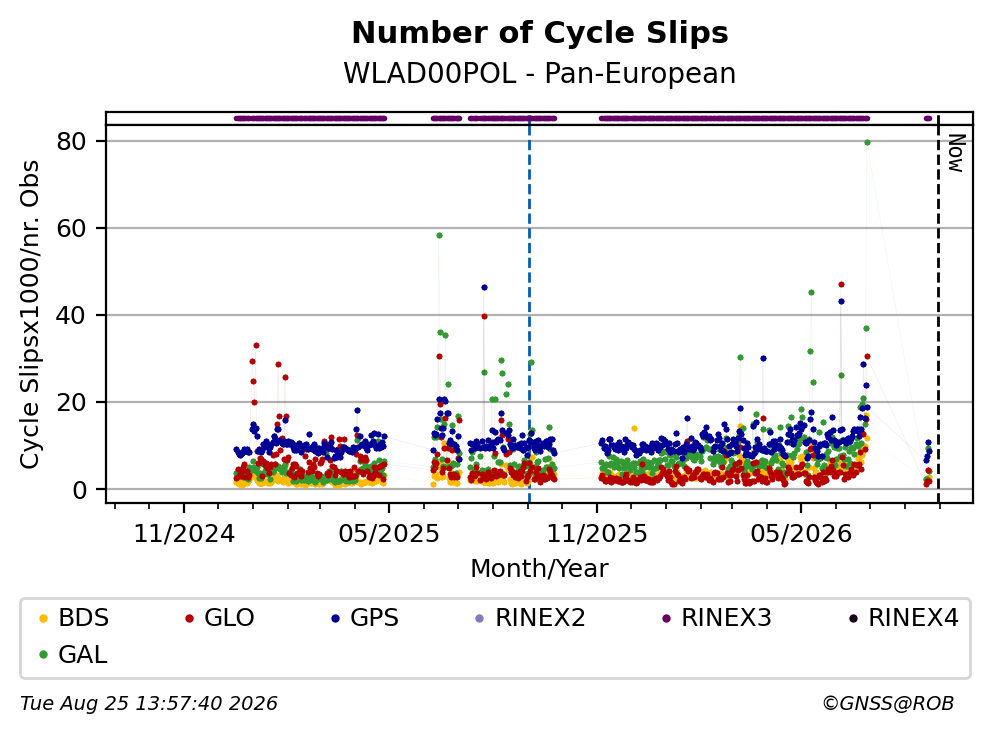The width and height of the screenshot is (993, 734).
Task: Click the y-axis tick label 40
Action: 71,315
